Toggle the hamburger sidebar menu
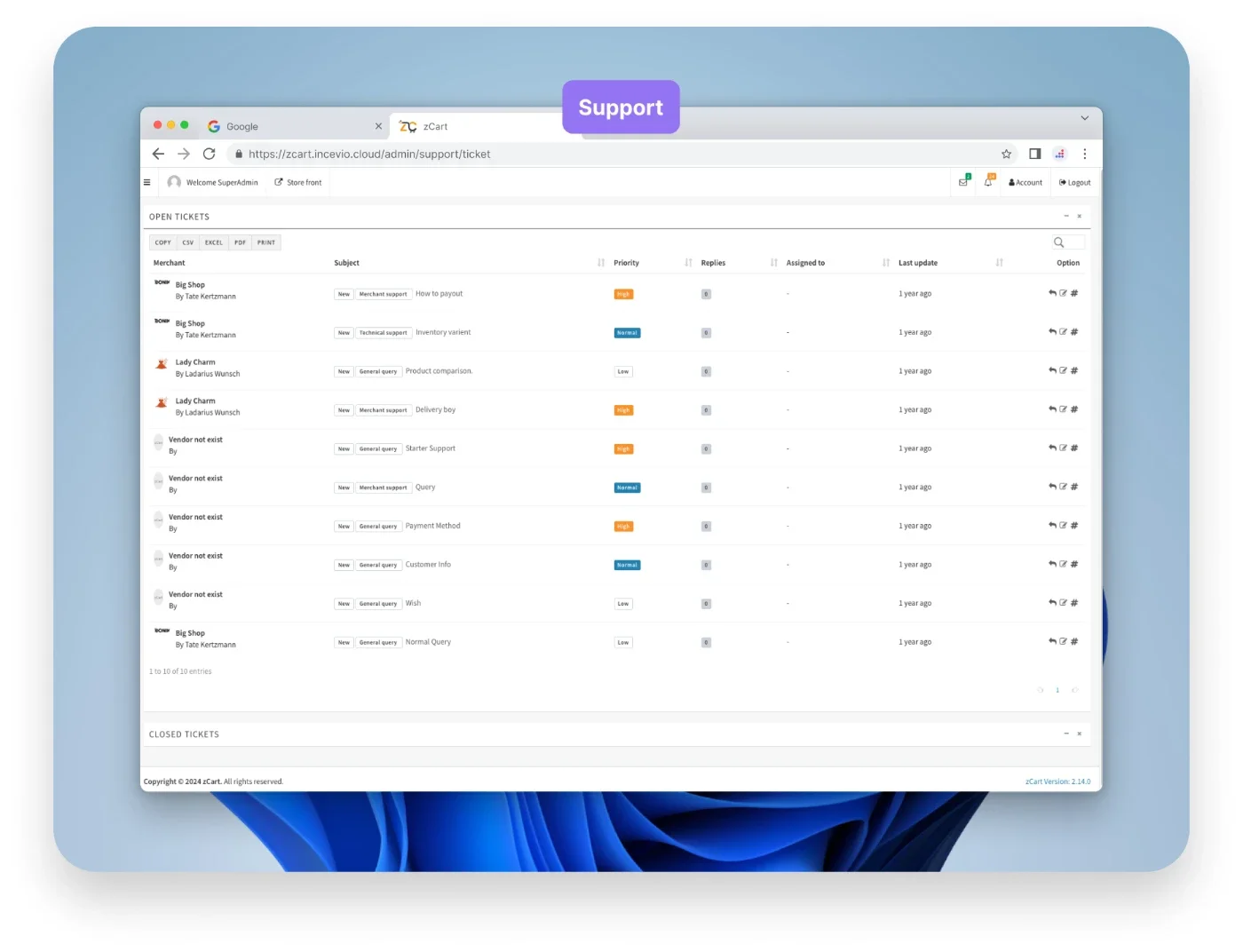 (147, 182)
